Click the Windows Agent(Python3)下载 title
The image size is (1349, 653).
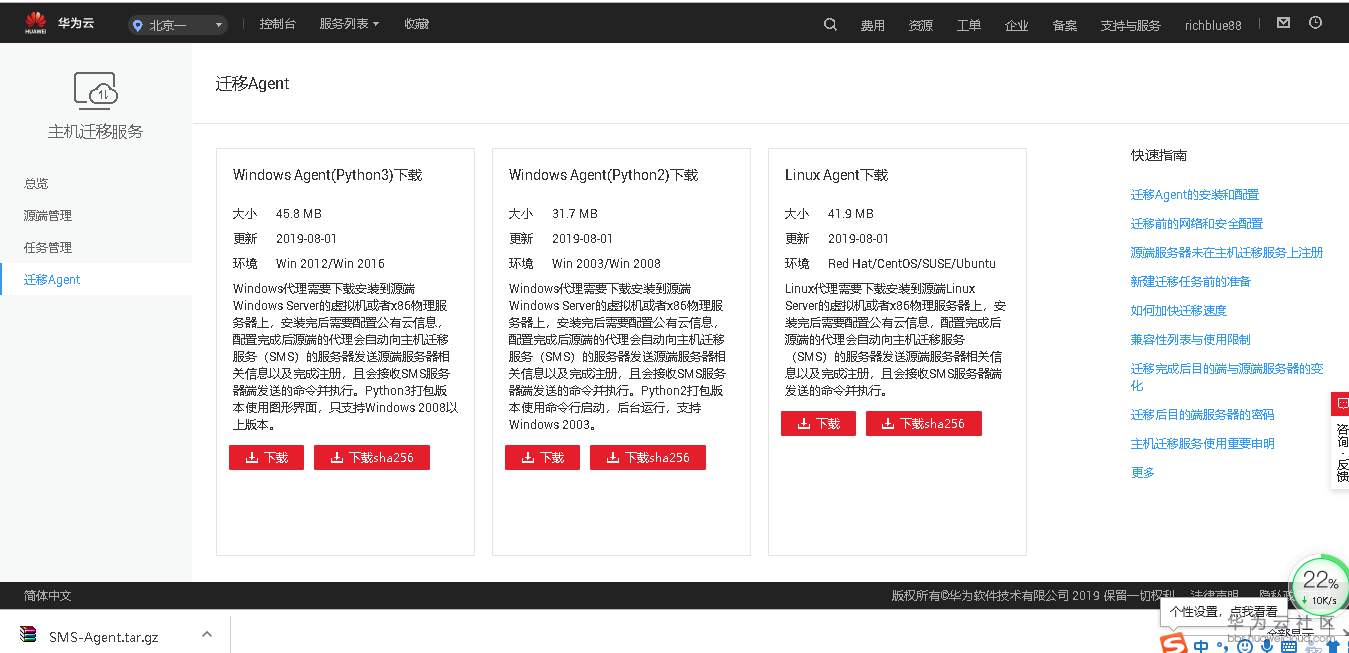click(328, 175)
